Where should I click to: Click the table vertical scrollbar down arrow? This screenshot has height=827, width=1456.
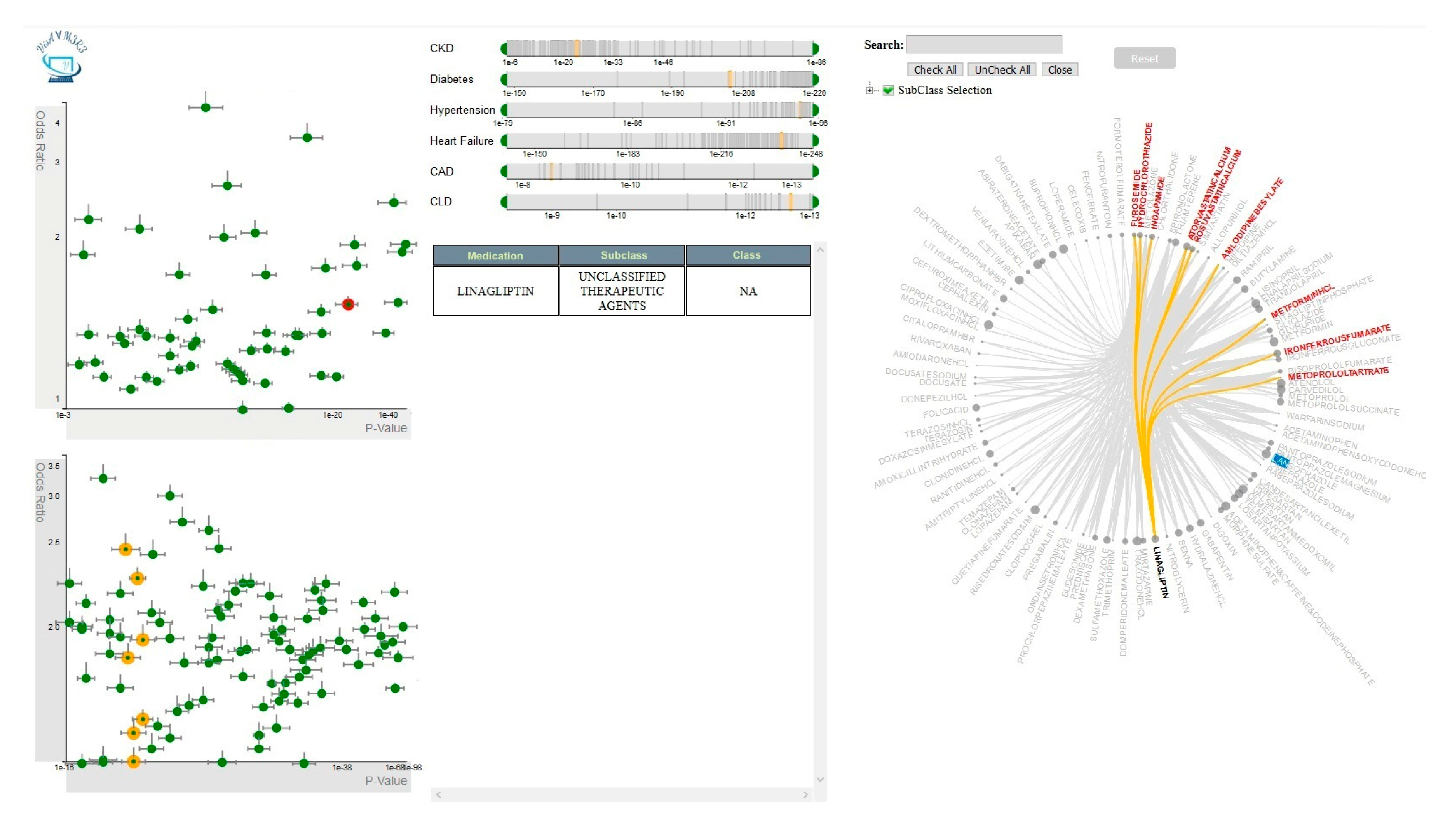point(820,779)
